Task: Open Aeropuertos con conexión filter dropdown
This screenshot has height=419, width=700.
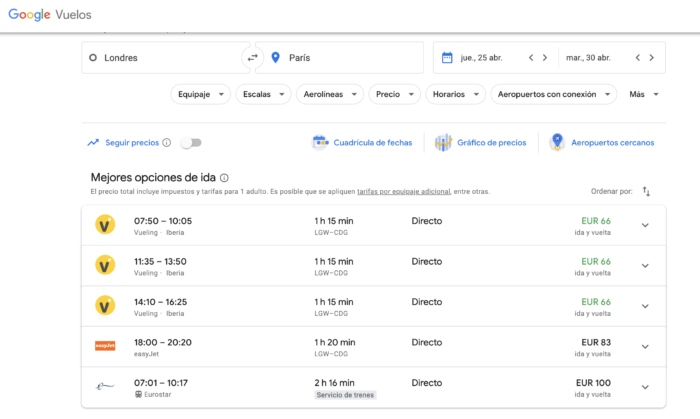Action: [557, 94]
